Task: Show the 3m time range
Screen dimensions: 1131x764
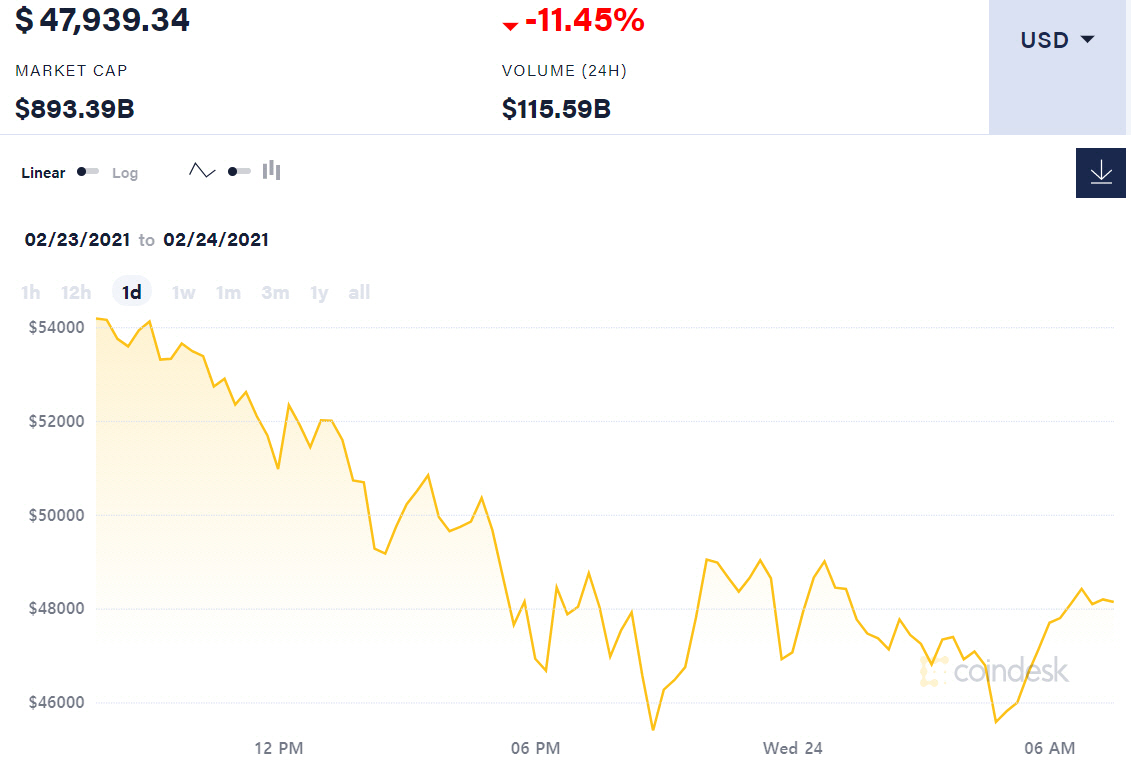Action: pyautogui.click(x=275, y=292)
